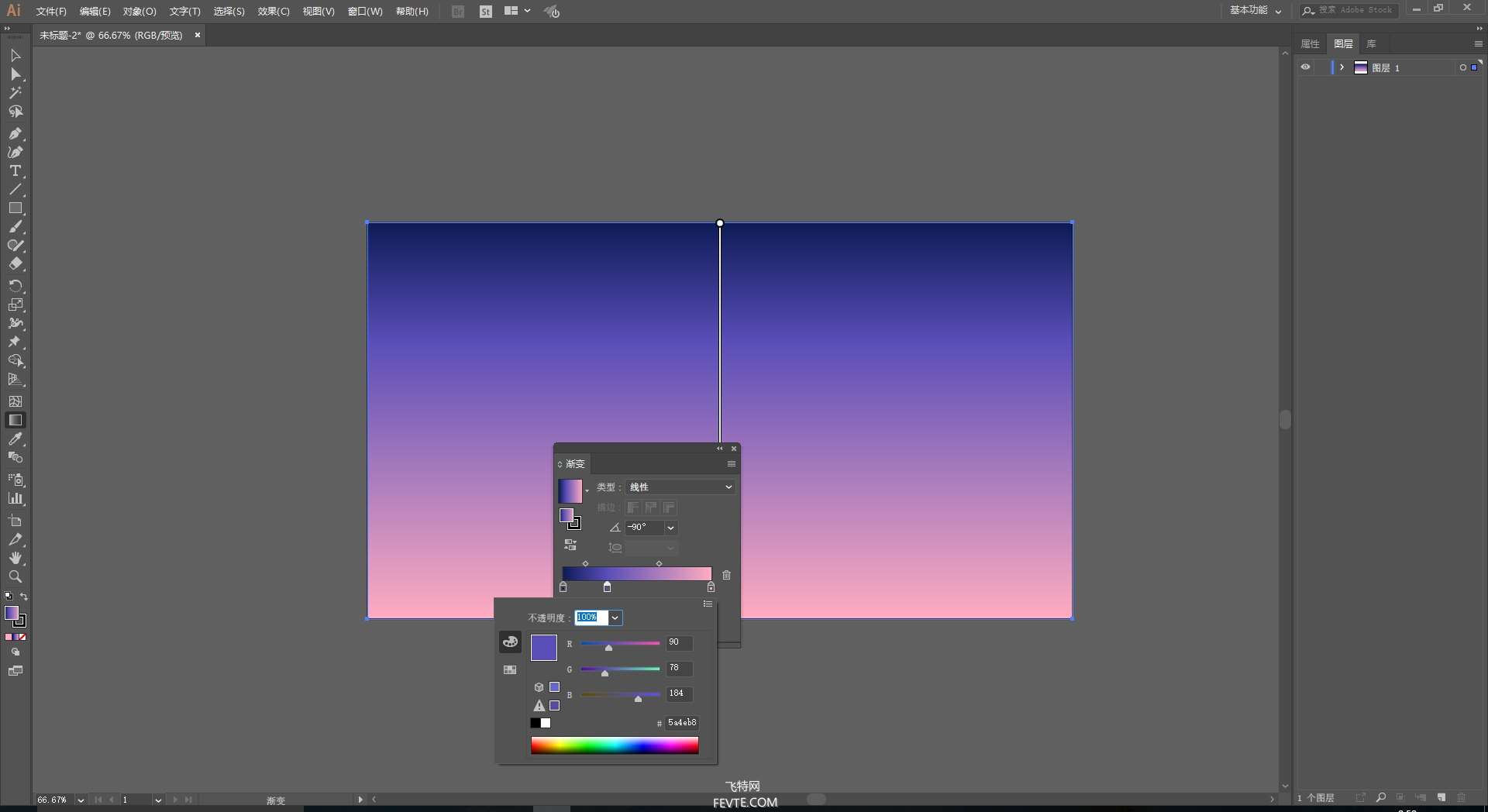1488x812 pixels.
Task: Click the black swatch in color popup
Action: tap(535, 723)
